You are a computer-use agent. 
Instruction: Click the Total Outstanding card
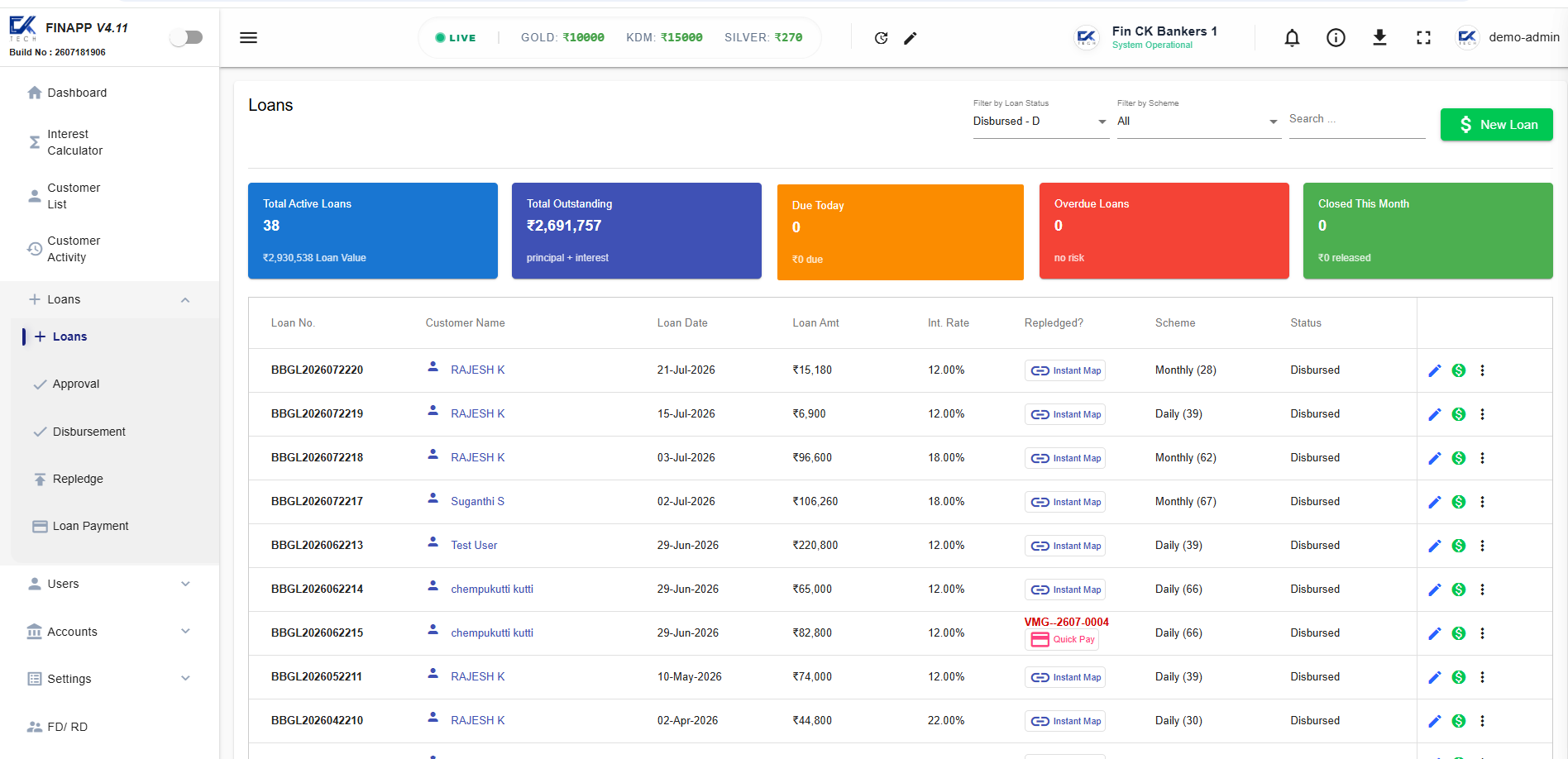pyautogui.click(x=637, y=231)
